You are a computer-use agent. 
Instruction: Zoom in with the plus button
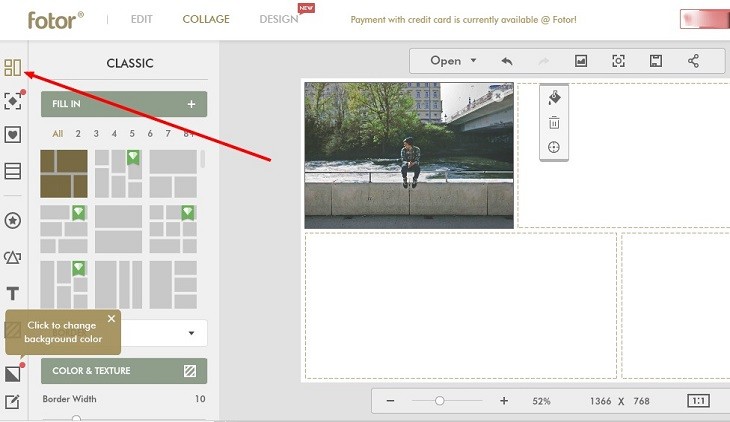pos(504,401)
